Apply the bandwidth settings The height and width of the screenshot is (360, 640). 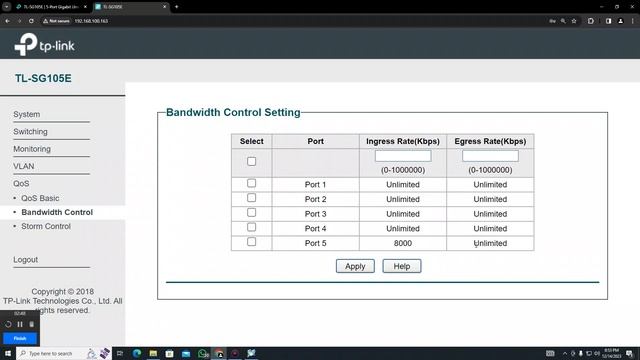[x=355, y=266]
